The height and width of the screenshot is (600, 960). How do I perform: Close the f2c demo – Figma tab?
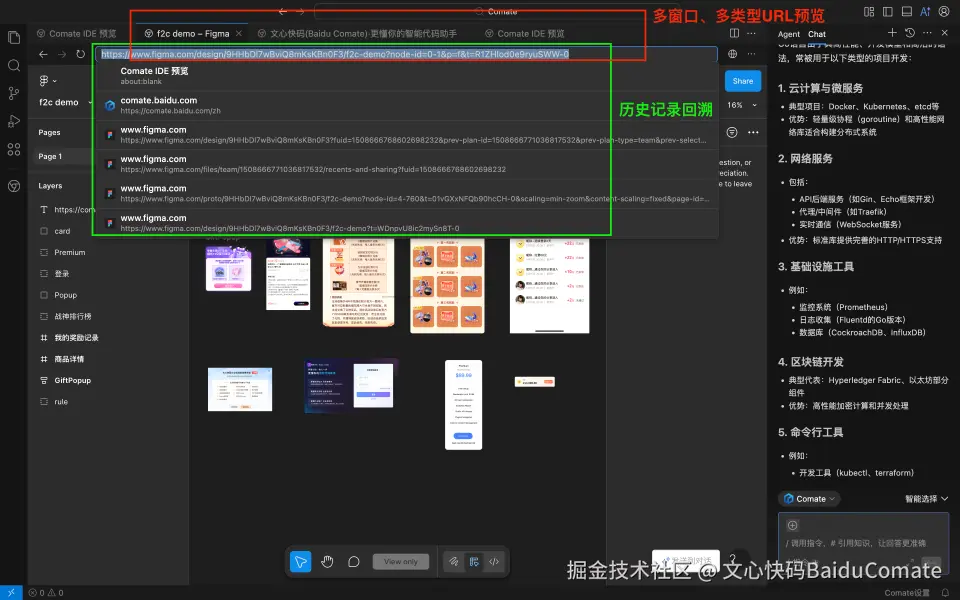click(239, 34)
